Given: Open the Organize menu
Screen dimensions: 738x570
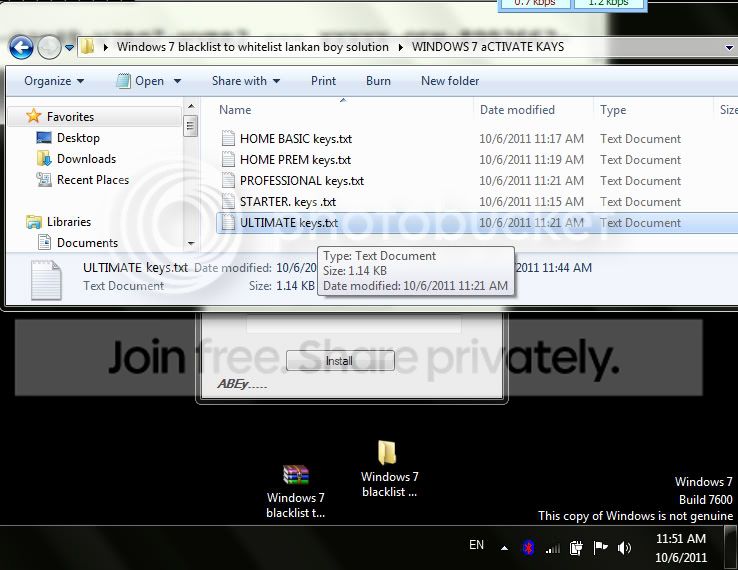Looking at the screenshot, I should coord(54,81).
